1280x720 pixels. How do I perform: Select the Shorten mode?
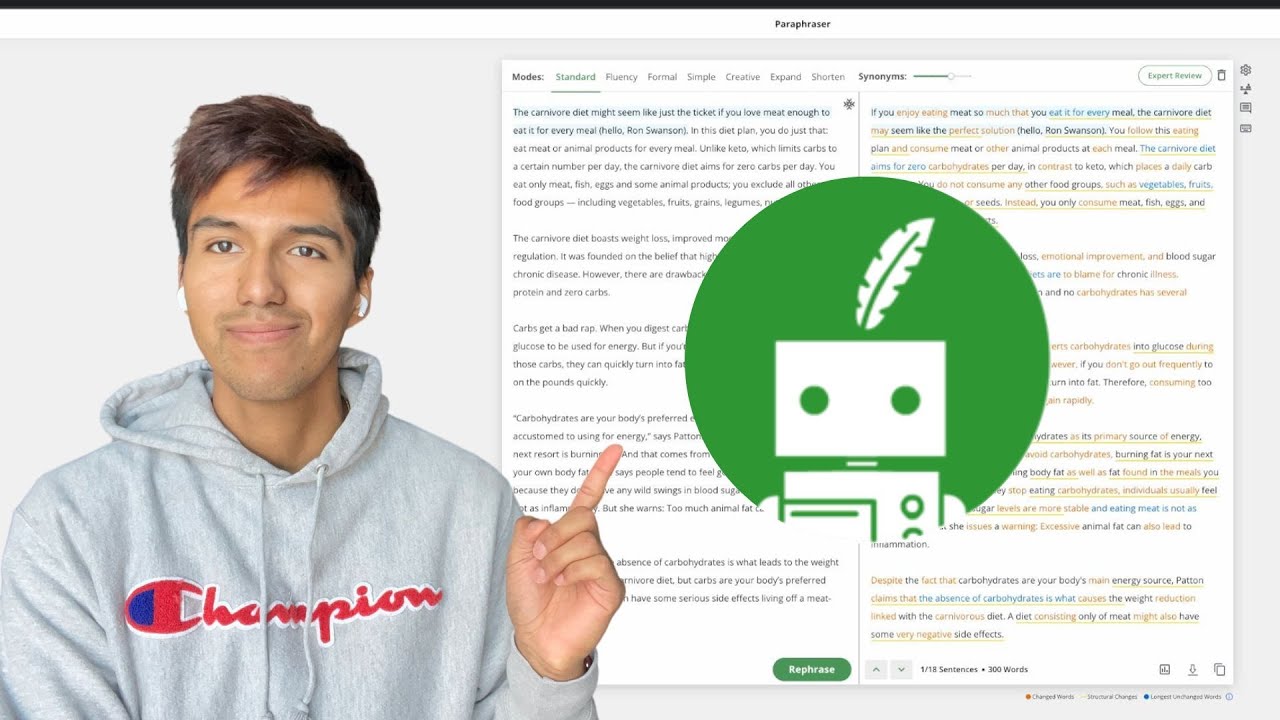click(828, 77)
